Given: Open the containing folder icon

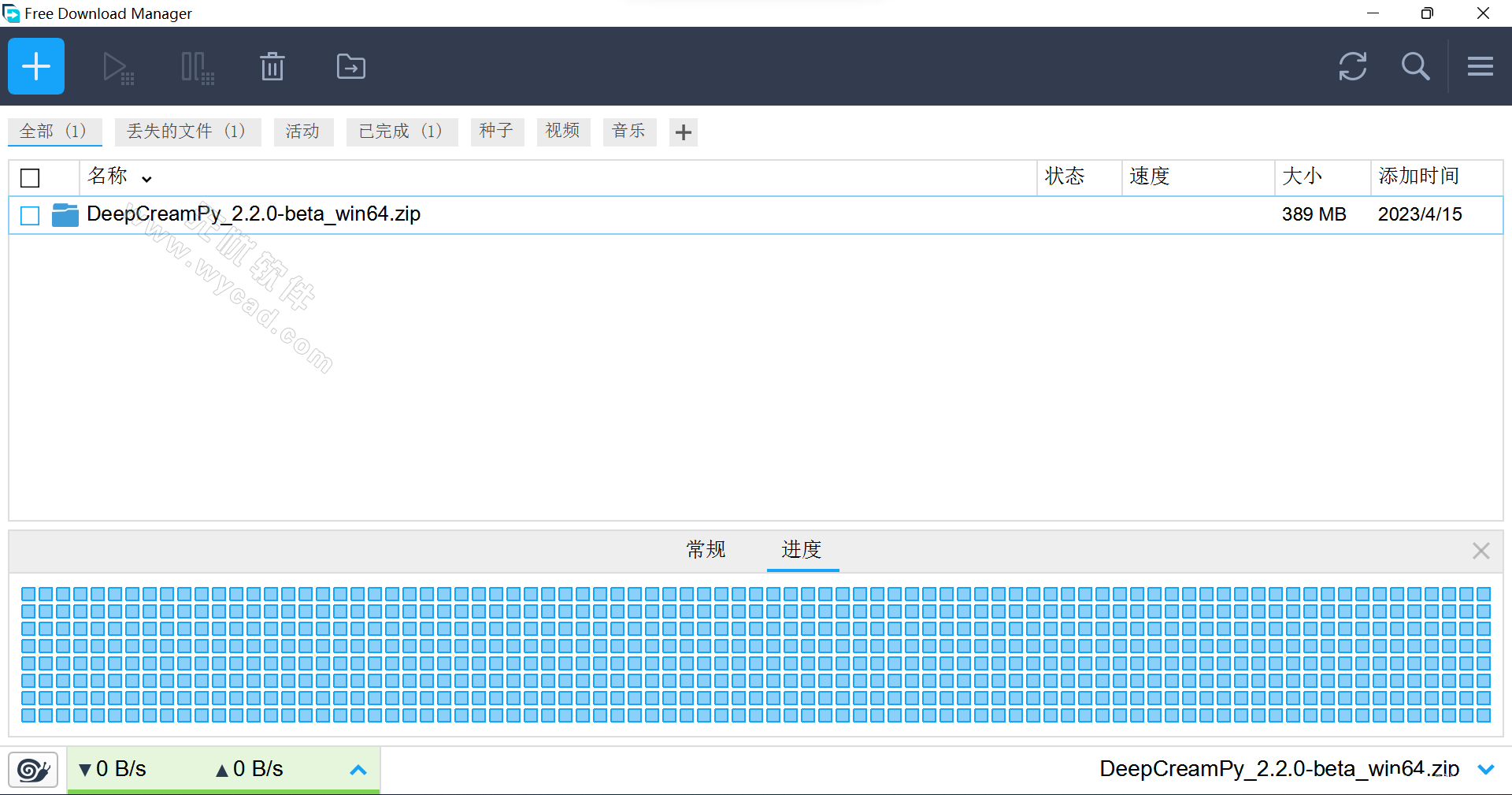Looking at the screenshot, I should click(x=350, y=66).
